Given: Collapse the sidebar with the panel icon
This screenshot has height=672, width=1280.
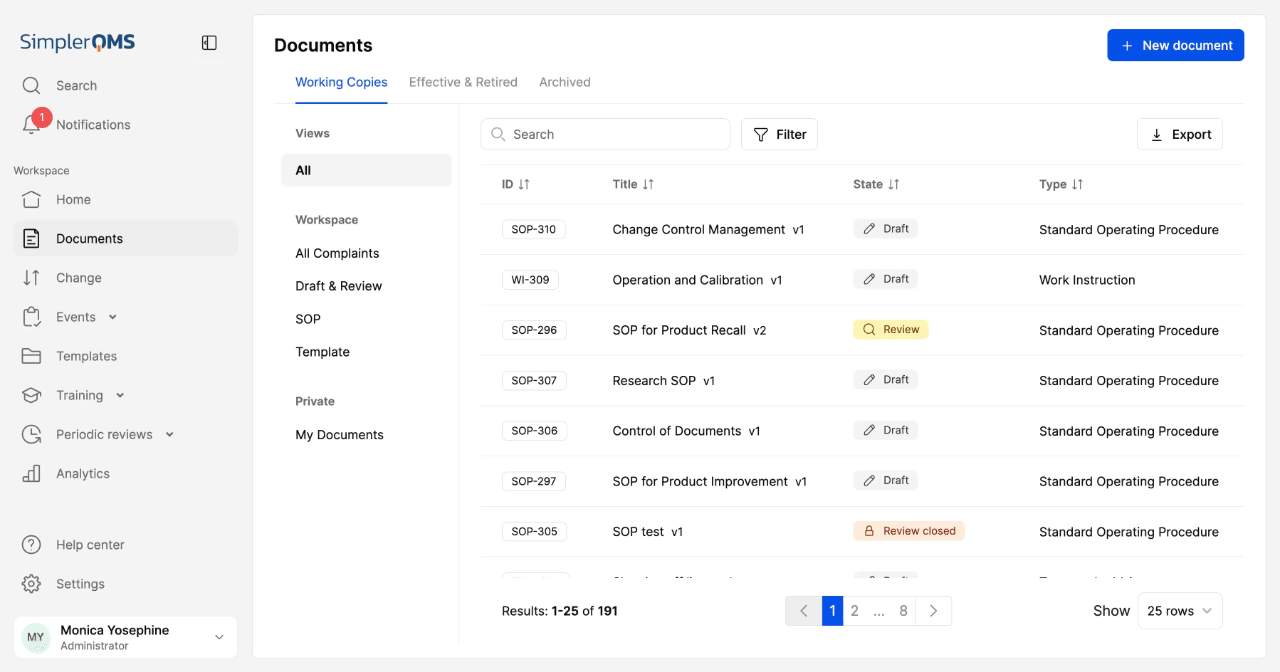Looking at the screenshot, I should 209,43.
